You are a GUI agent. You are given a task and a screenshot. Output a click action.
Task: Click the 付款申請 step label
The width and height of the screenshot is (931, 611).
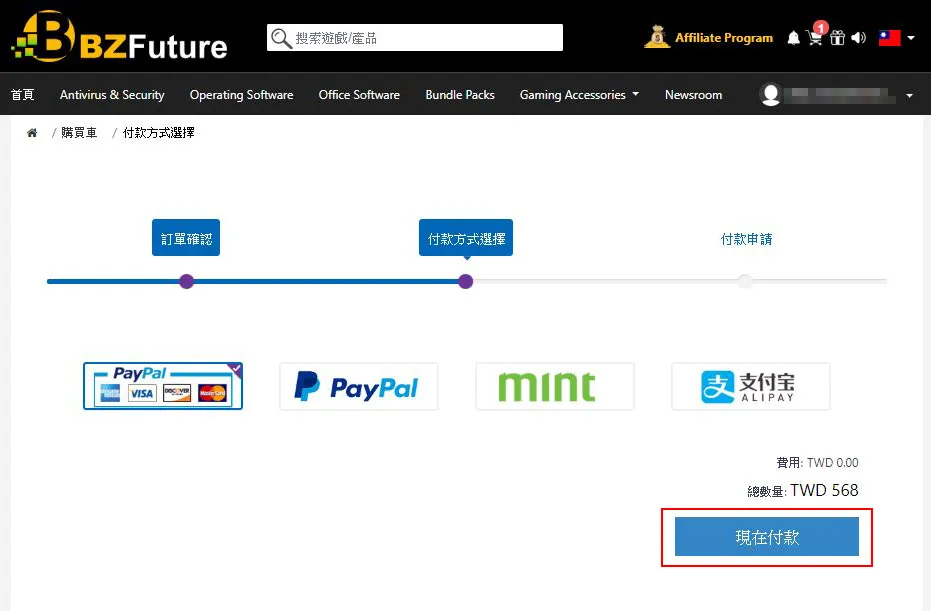(x=746, y=239)
